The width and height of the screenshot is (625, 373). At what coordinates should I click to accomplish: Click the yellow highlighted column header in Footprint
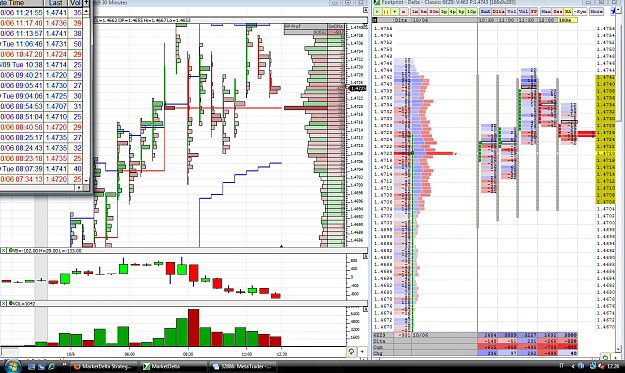click(567, 20)
